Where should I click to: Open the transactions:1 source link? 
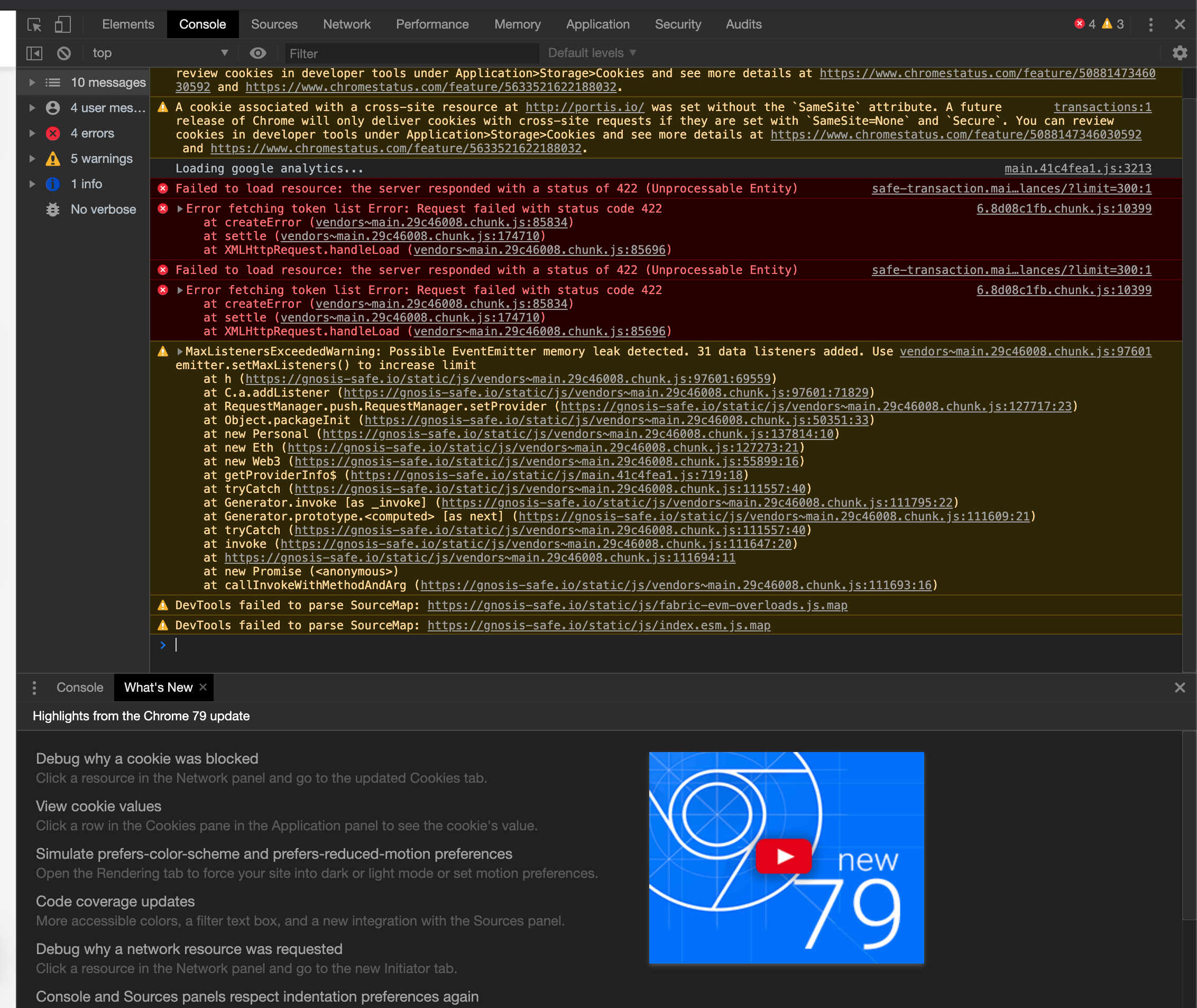tap(1103, 107)
